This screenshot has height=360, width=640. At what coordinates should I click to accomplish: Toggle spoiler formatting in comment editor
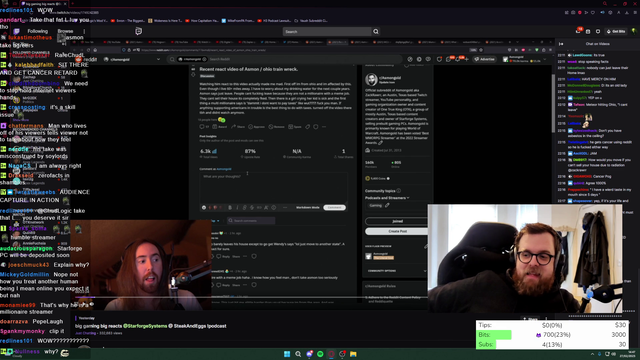[x=274, y=207]
